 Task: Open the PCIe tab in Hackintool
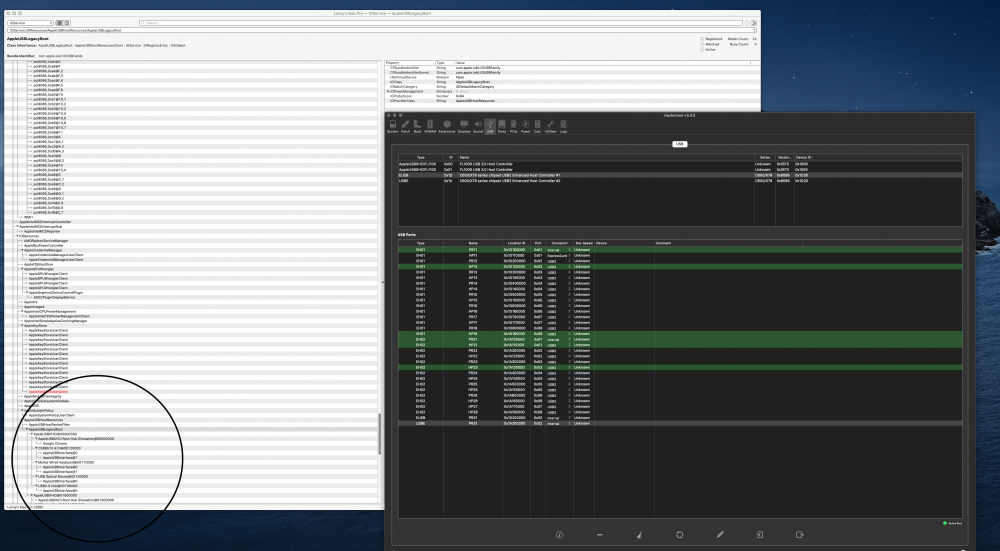[x=514, y=126]
